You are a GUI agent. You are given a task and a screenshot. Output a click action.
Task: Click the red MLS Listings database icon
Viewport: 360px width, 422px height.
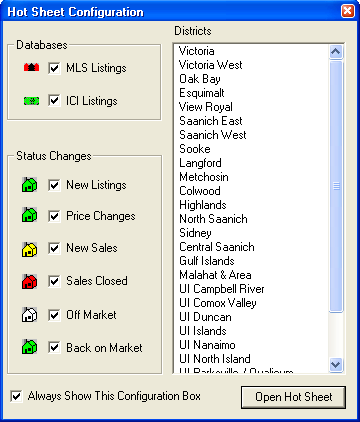click(31, 68)
